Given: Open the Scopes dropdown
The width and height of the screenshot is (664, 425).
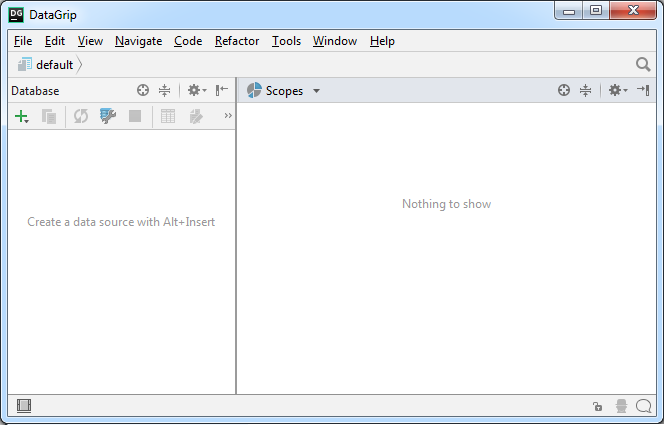Looking at the screenshot, I should (283, 90).
